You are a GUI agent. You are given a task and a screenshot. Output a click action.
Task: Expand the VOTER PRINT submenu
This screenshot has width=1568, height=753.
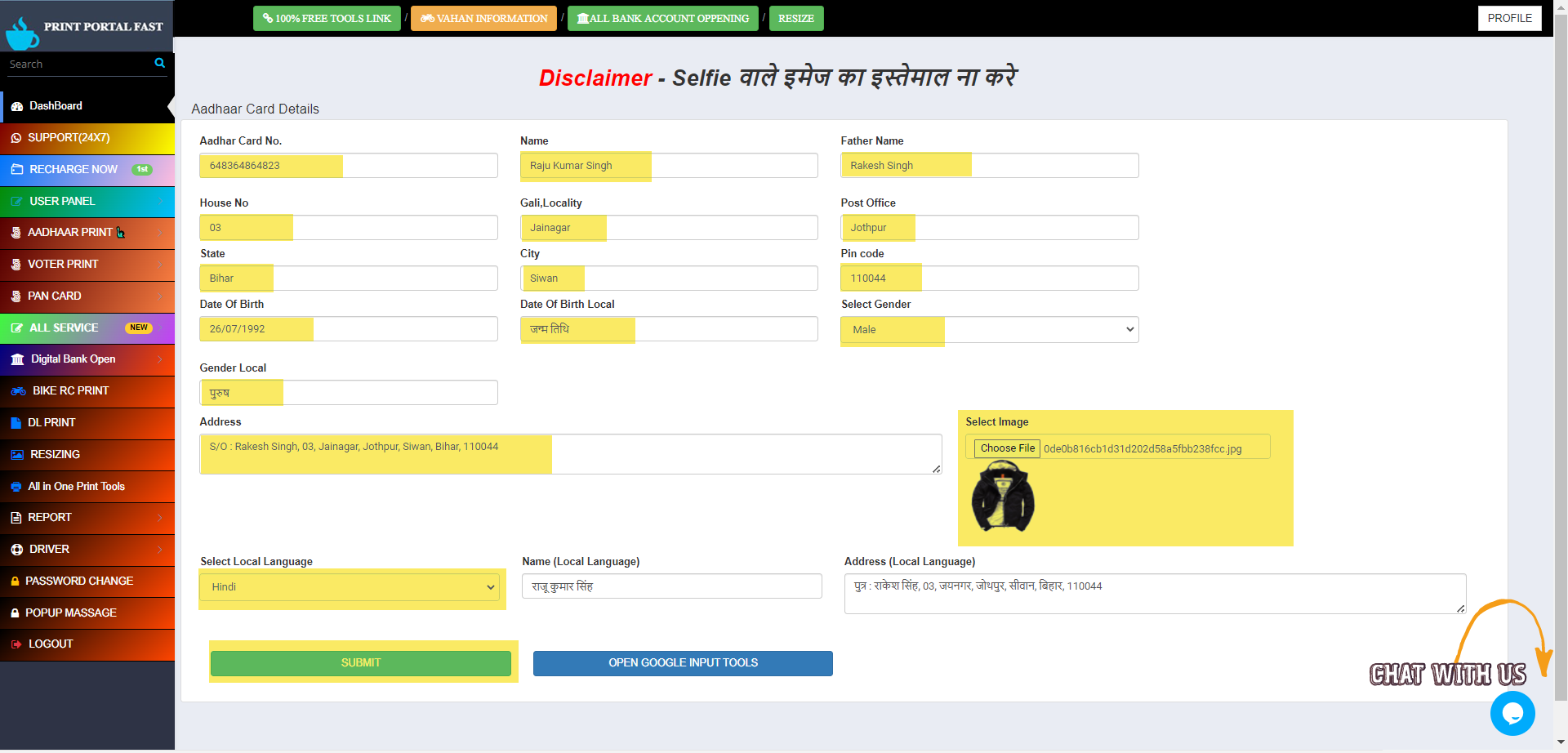point(63,265)
